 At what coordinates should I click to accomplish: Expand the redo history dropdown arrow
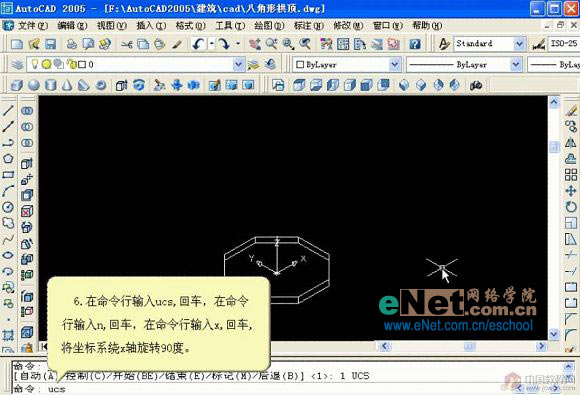(x=238, y=44)
